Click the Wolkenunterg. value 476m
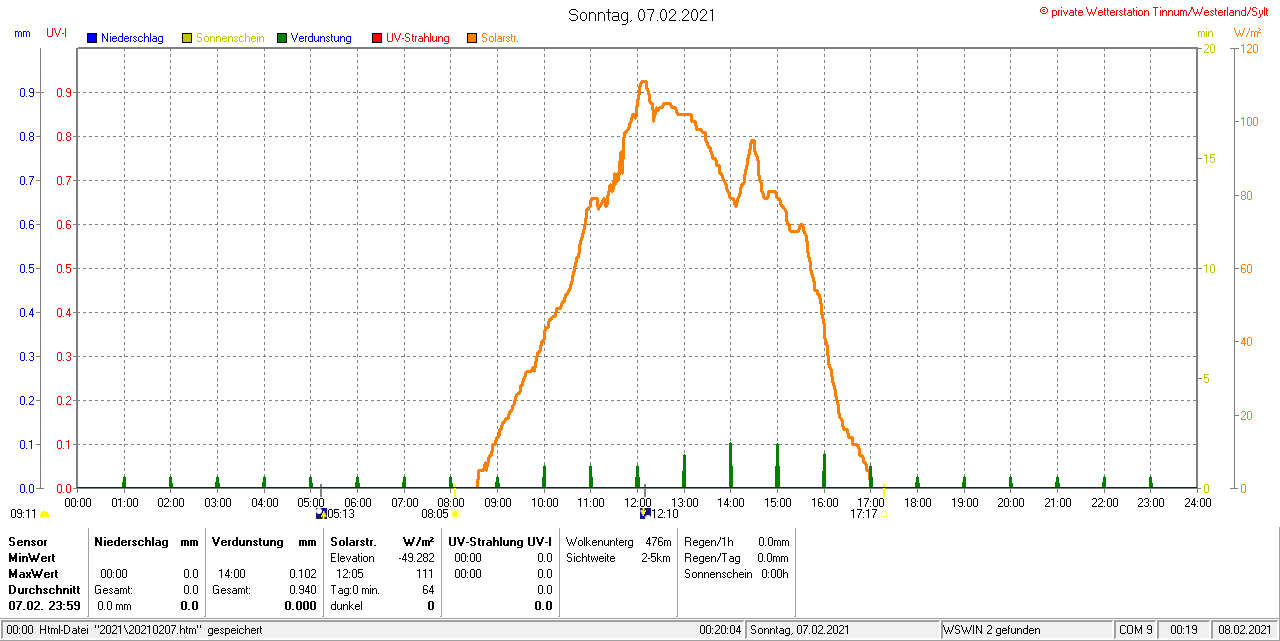Screen dimensions: 1280x641 tap(658, 541)
